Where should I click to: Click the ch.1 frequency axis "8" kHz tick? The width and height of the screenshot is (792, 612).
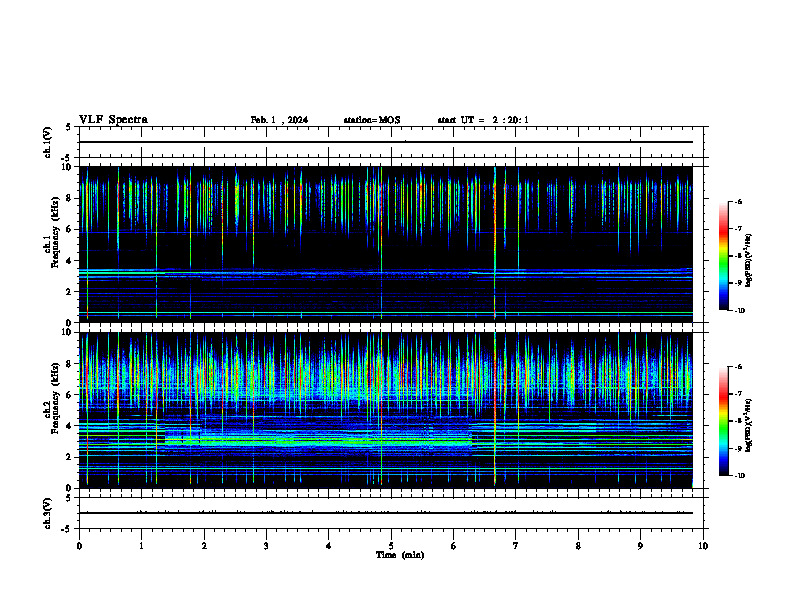(x=70, y=198)
